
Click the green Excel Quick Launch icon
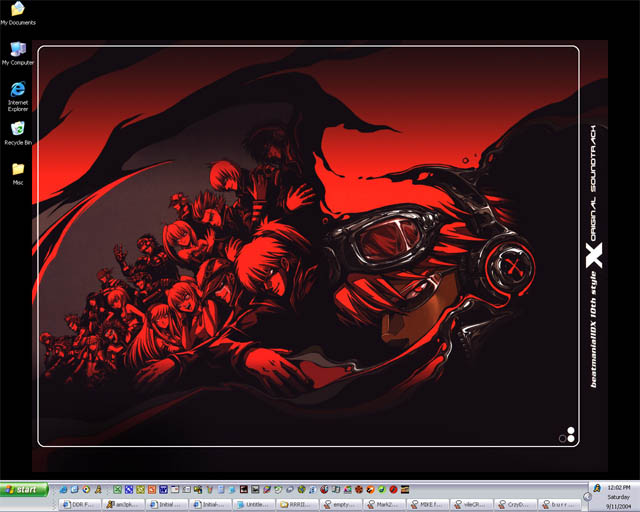(118, 489)
